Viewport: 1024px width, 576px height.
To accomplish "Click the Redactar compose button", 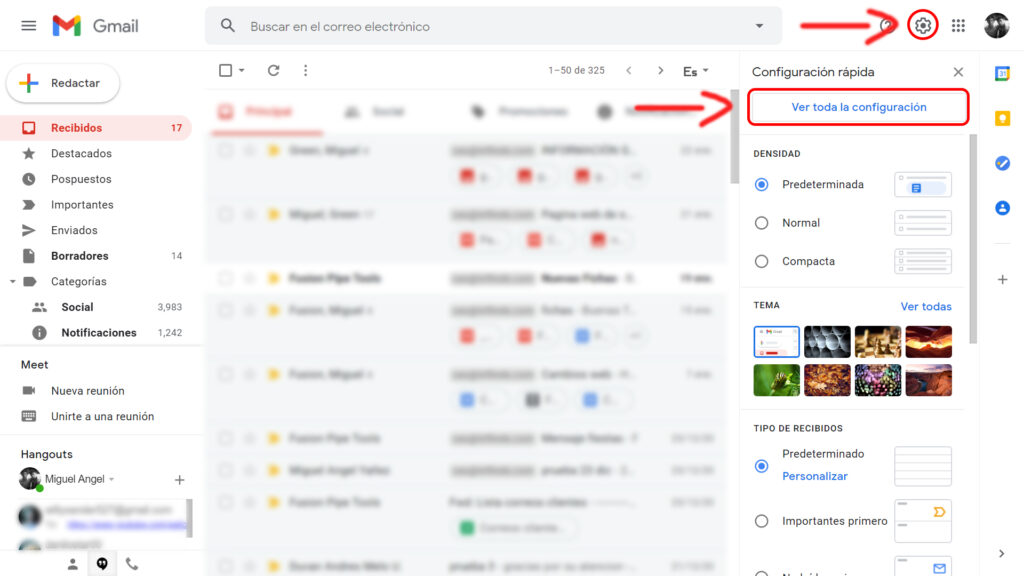I will click(x=63, y=83).
